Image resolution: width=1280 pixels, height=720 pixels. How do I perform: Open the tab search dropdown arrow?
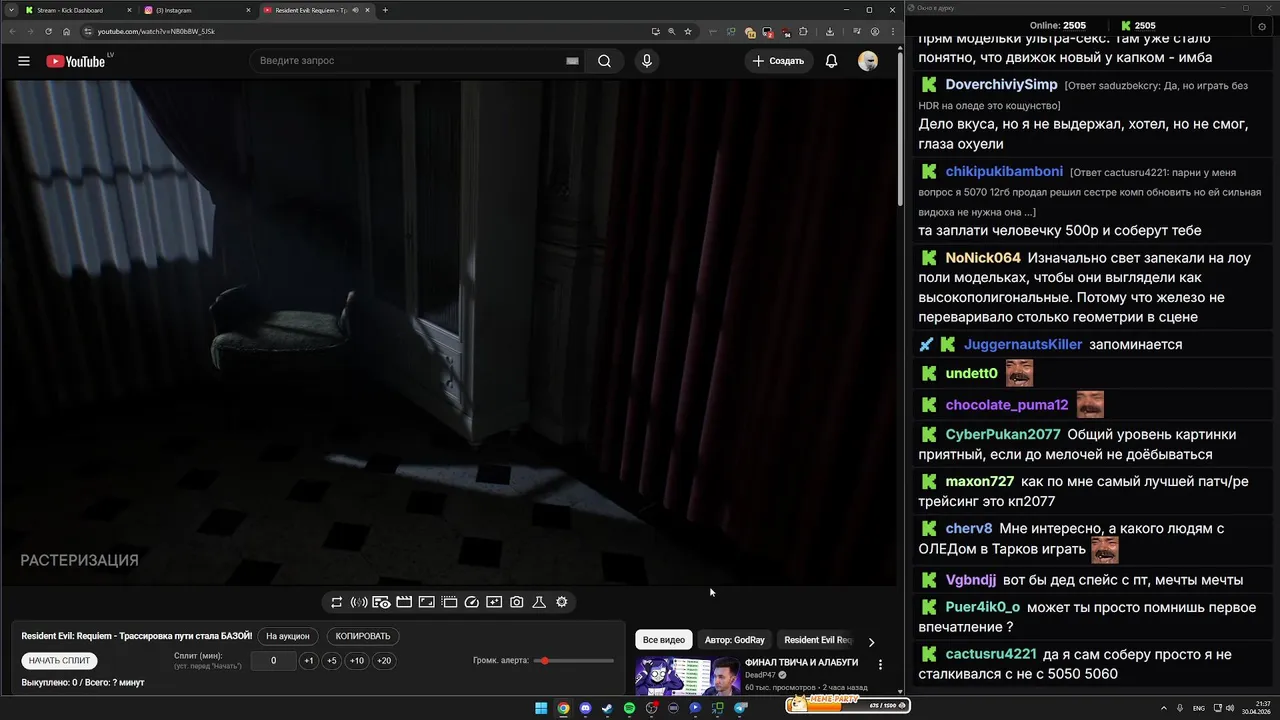[x=9, y=10]
